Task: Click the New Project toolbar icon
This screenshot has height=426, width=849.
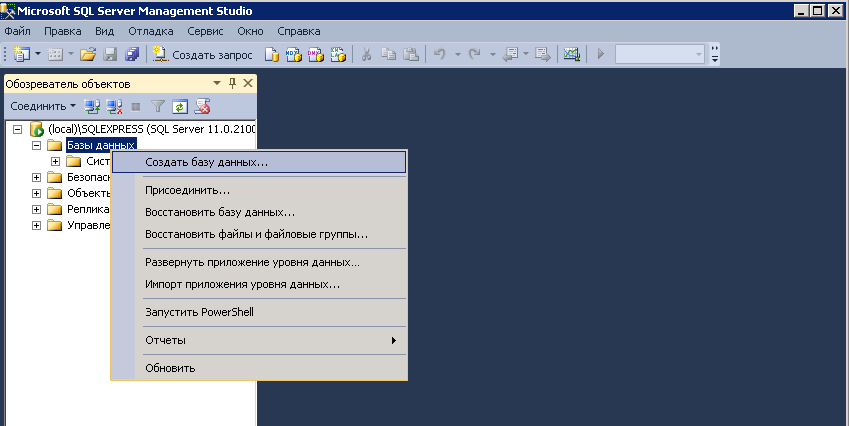Action: [x=22, y=54]
